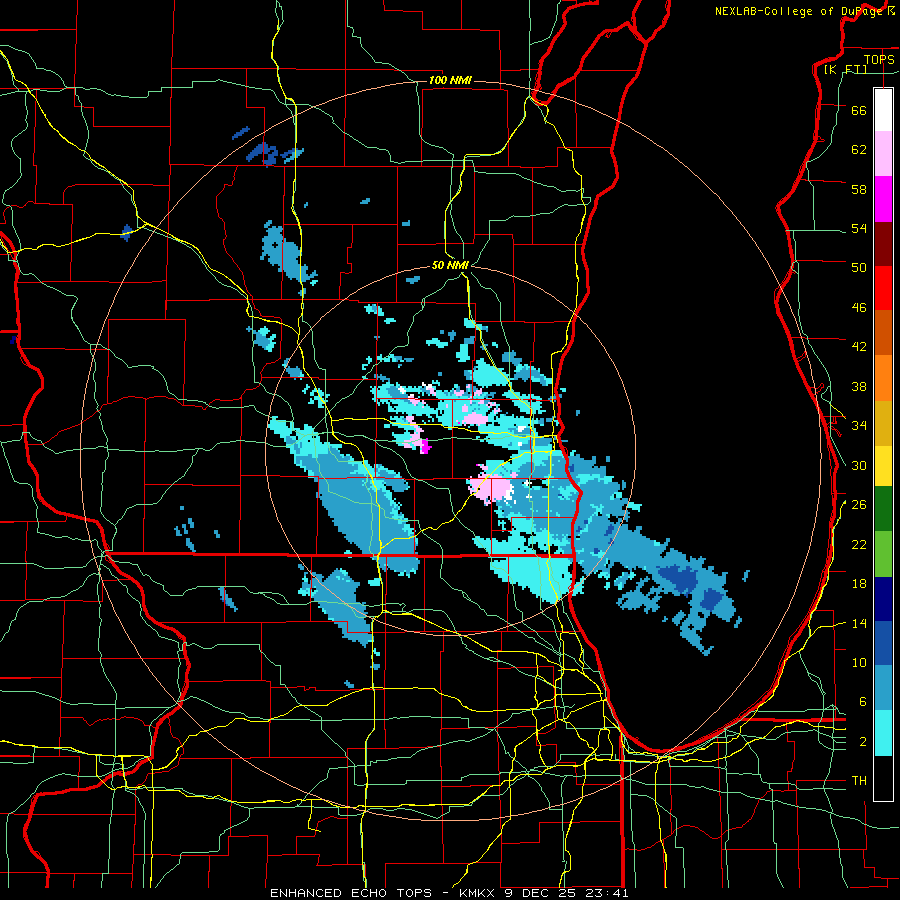This screenshot has height=900, width=900.
Task: Click the cyan segment of the scale
Action: click(x=883, y=732)
